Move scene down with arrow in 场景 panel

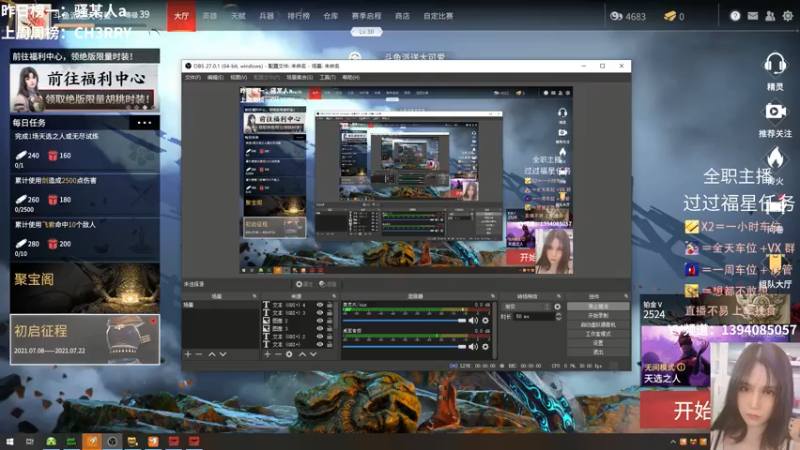[223, 354]
